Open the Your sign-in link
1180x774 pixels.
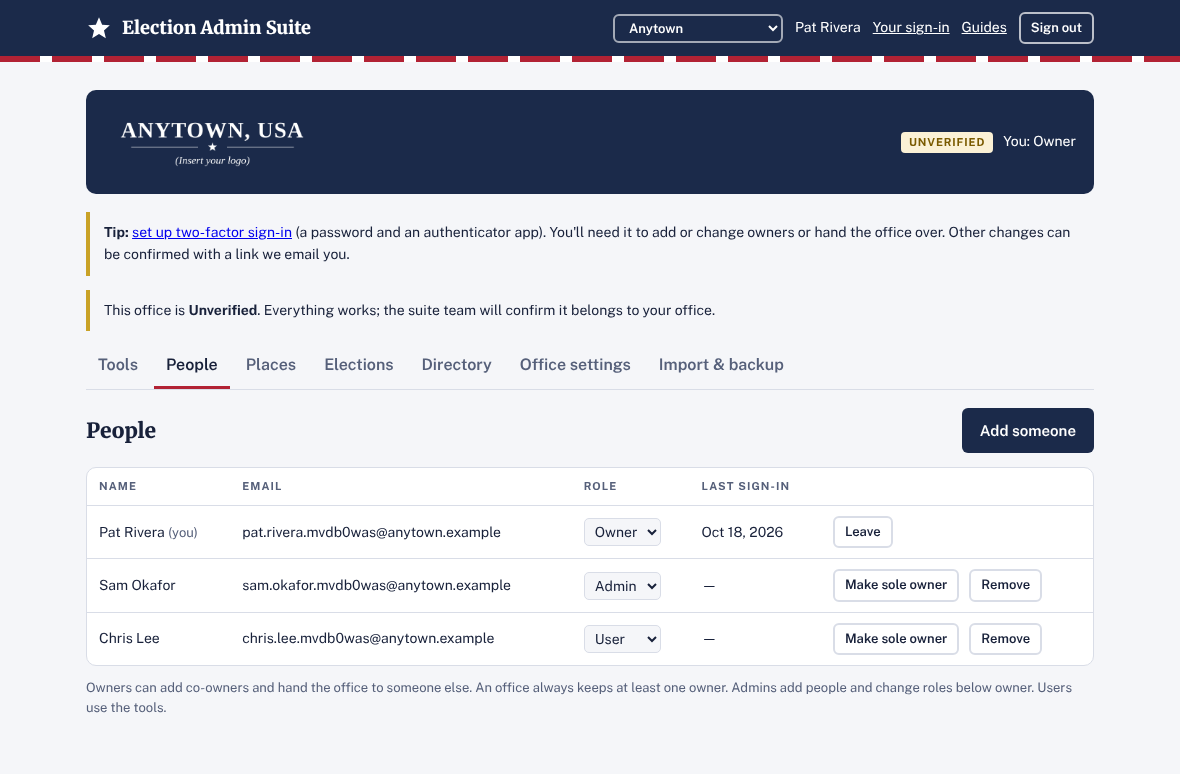911,28
